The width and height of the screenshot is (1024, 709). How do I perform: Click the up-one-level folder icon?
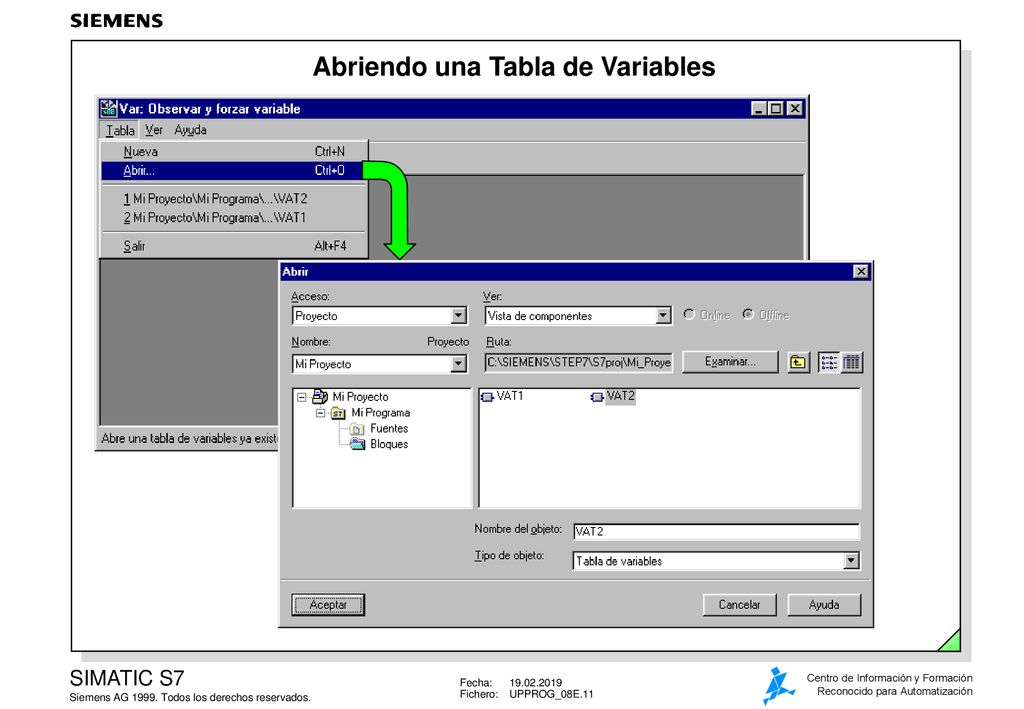click(x=797, y=362)
